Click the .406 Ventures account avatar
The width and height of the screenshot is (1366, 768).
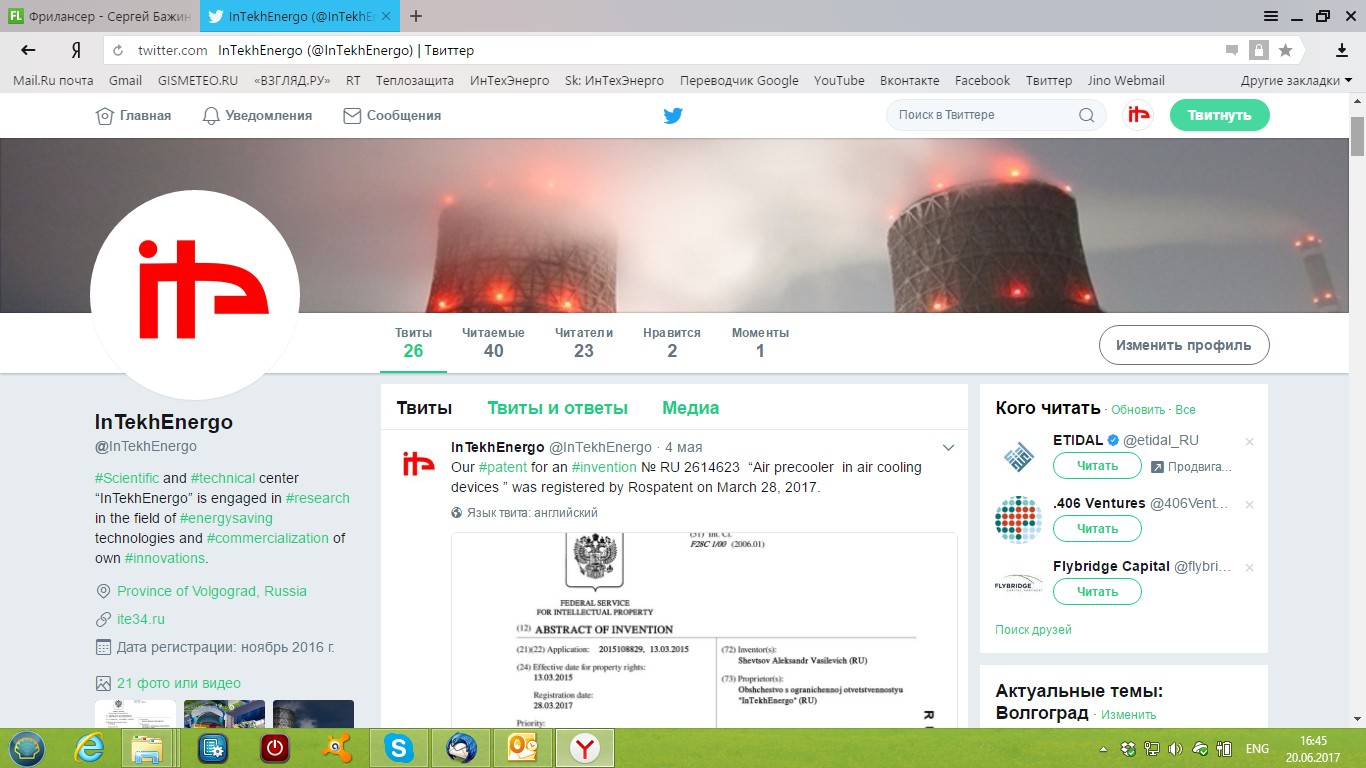[1018, 520]
